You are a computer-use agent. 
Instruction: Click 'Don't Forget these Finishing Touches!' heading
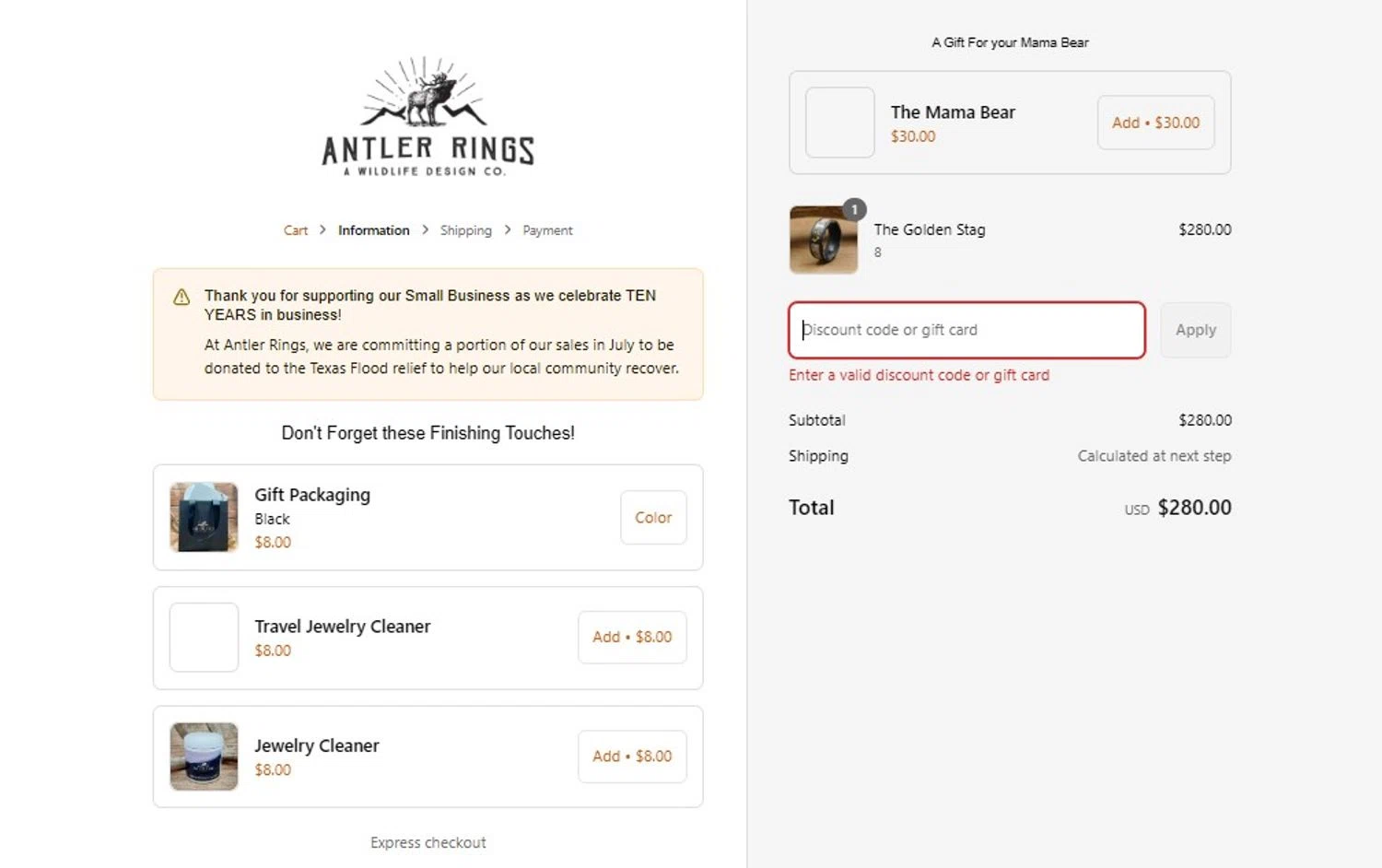click(427, 433)
